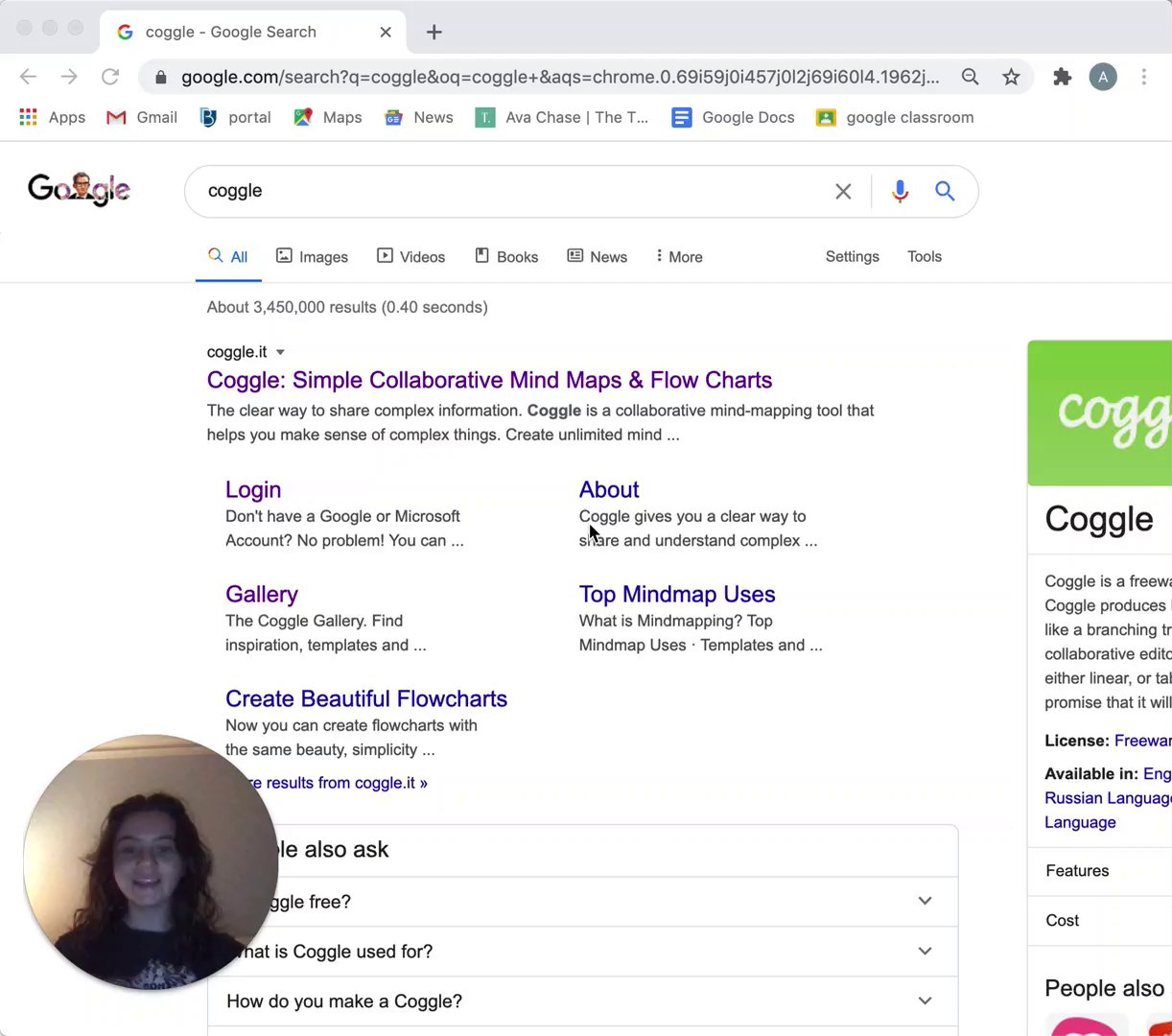The height and width of the screenshot is (1036, 1172).
Task: Click the zoom magnifier in address bar
Action: pos(970,77)
